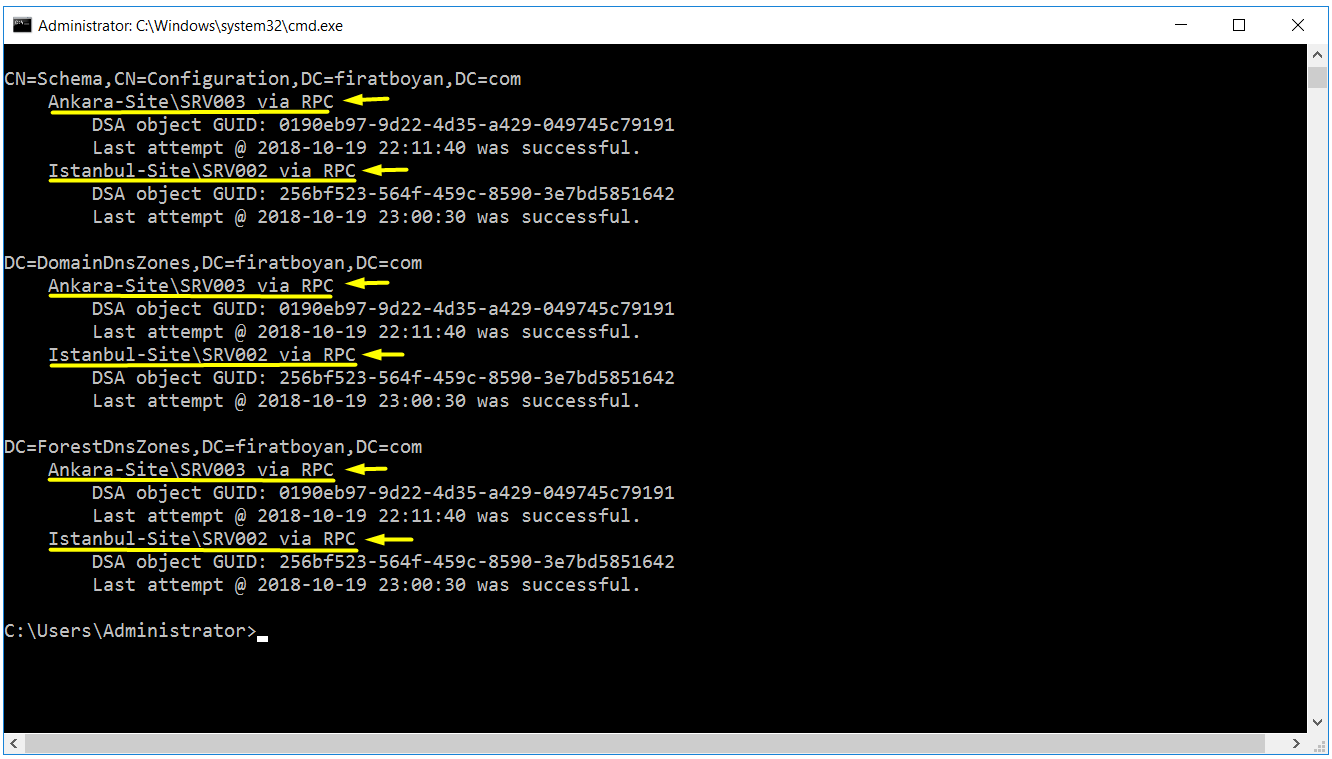Click 'Ankara-Site\SRV003 via RPC' under DC=DomainDnsZones

pos(191,286)
